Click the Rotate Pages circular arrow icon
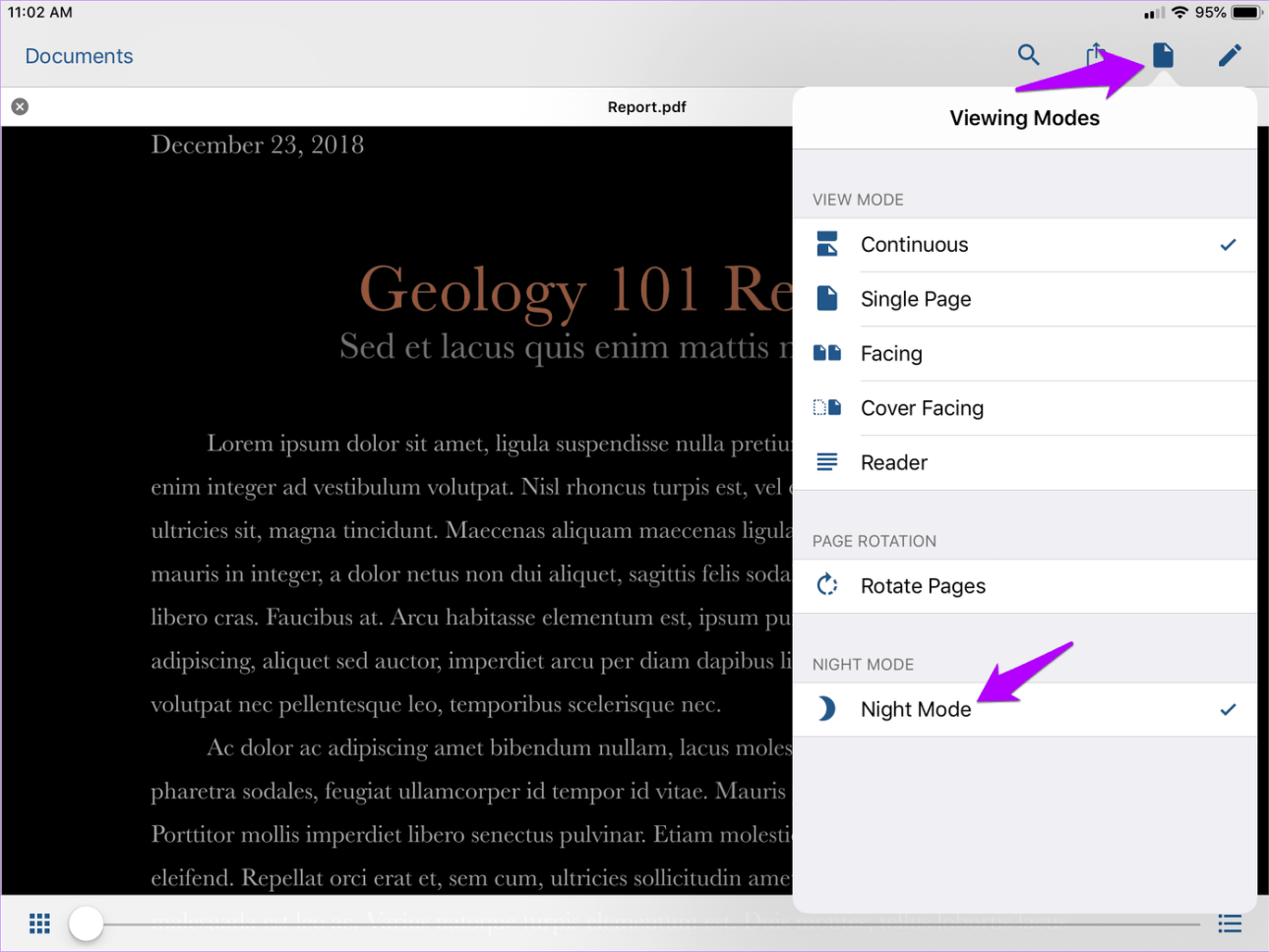 [x=827, y=586]
